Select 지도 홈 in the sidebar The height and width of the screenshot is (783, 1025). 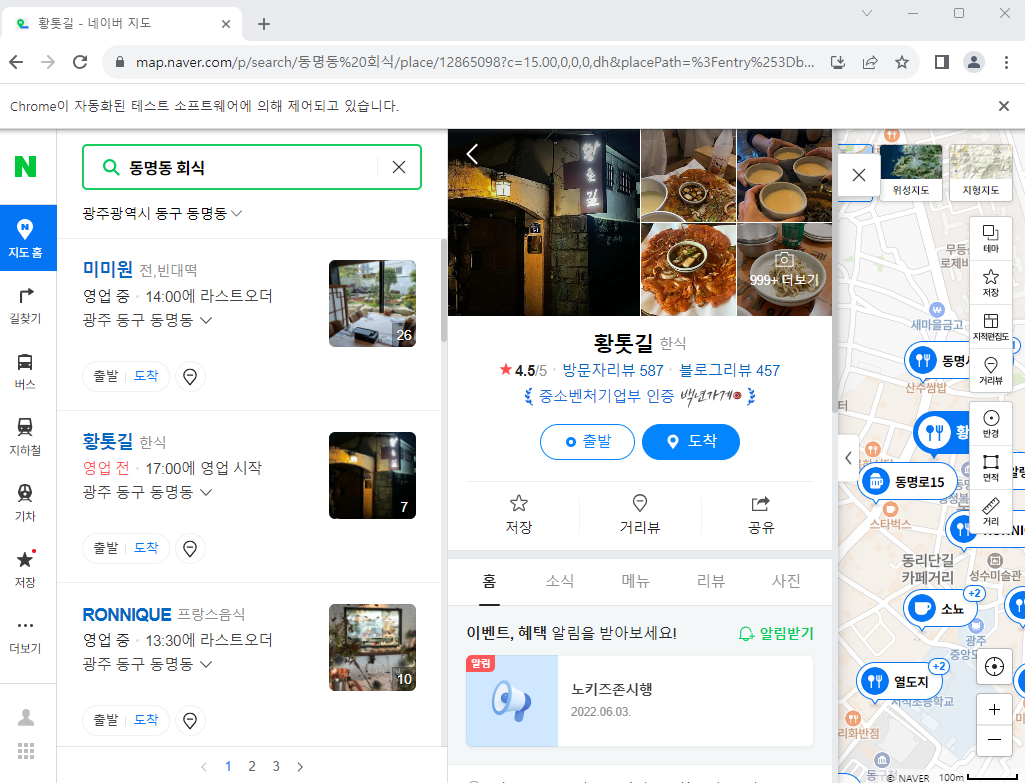25,238
